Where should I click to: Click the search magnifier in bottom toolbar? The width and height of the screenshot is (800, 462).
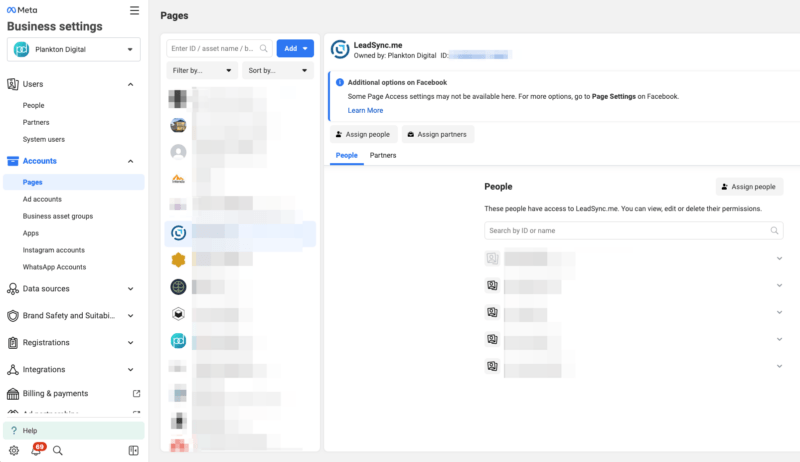pos(58,451)
